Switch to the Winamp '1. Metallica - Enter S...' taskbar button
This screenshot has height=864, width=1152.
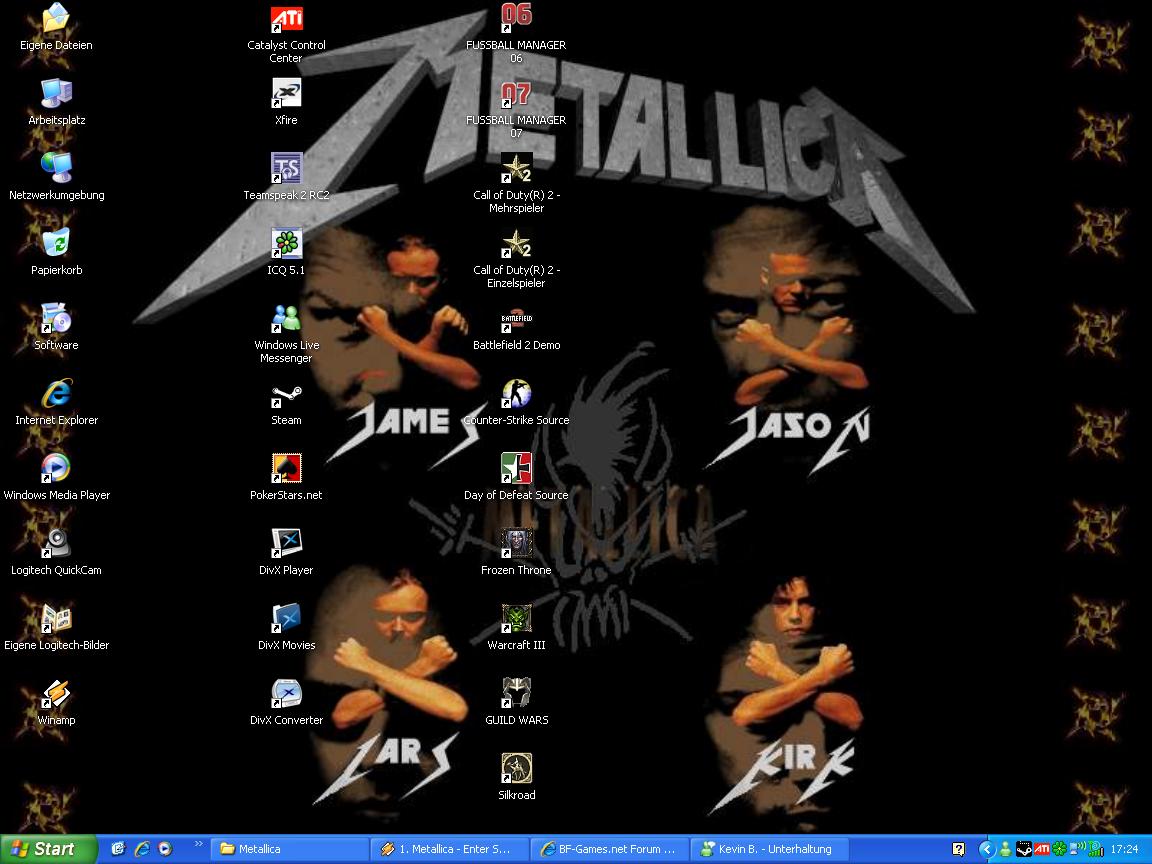(450, 849)
